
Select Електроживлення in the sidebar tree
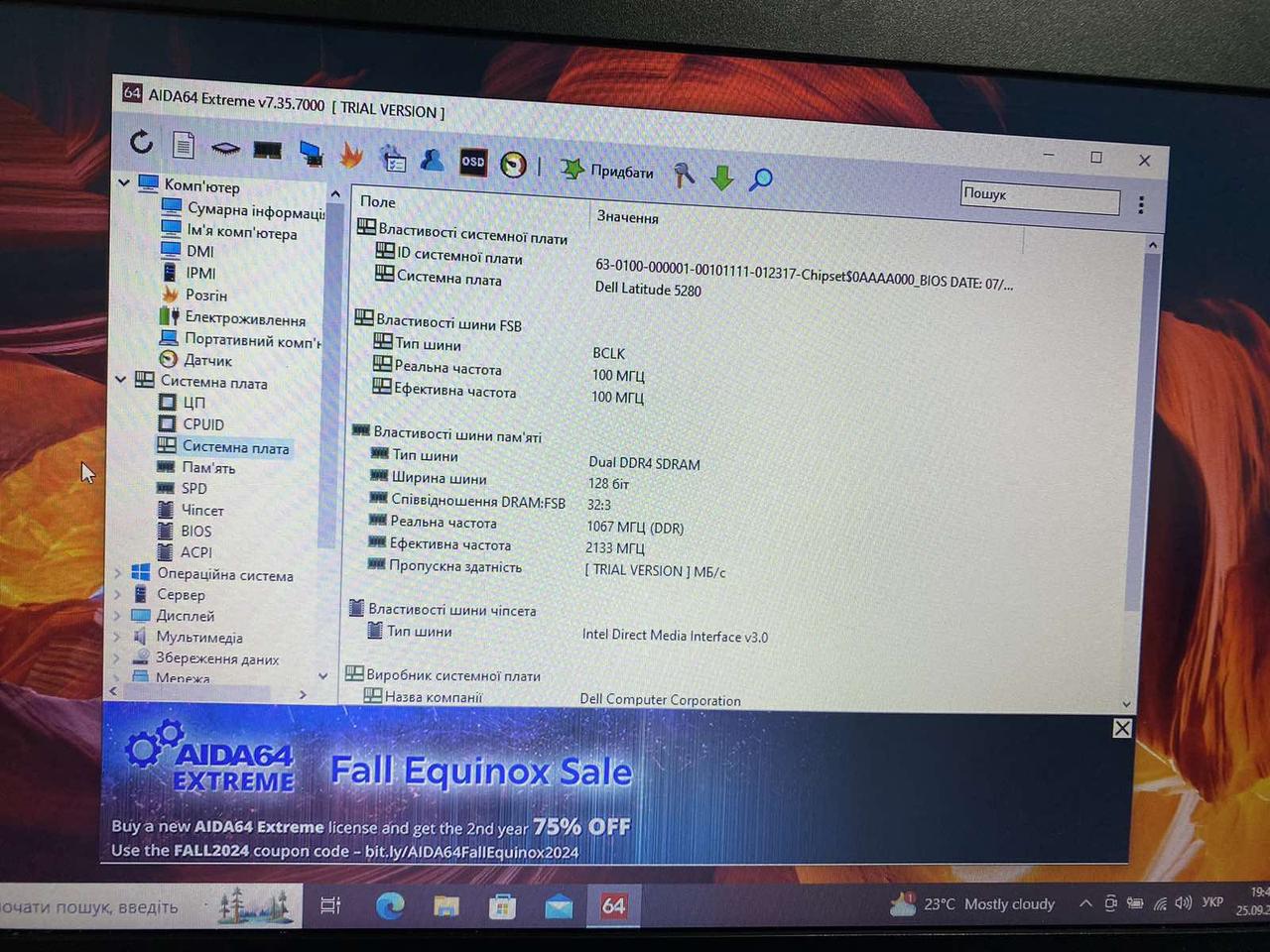[233, 317]
